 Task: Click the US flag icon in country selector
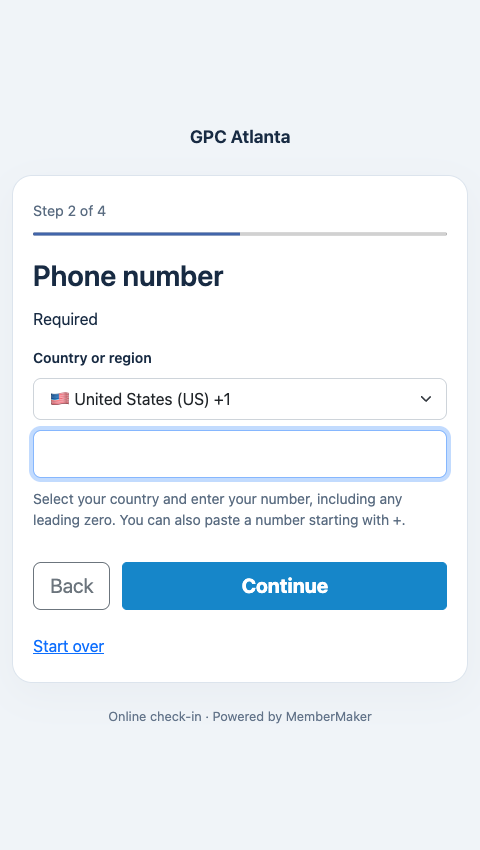pos(60,400)
